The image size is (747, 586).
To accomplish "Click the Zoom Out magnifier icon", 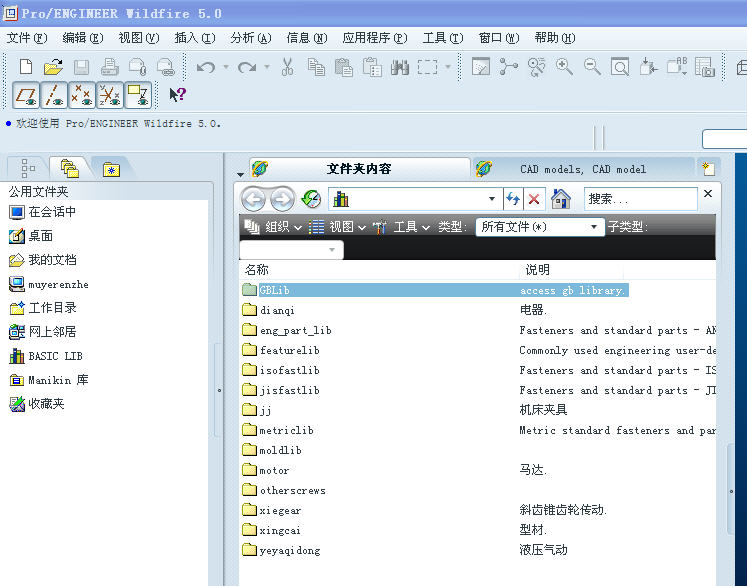I will [x=592, y=67].
